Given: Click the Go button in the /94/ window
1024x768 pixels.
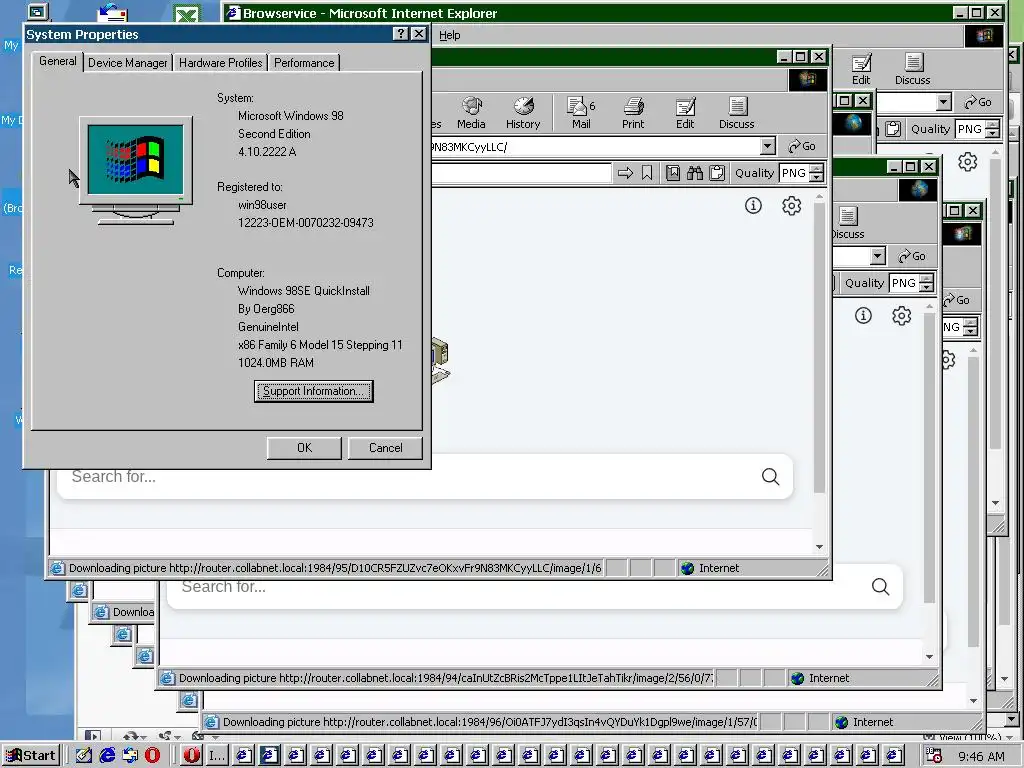Looking at the screenshot, I should pos(912,255).
